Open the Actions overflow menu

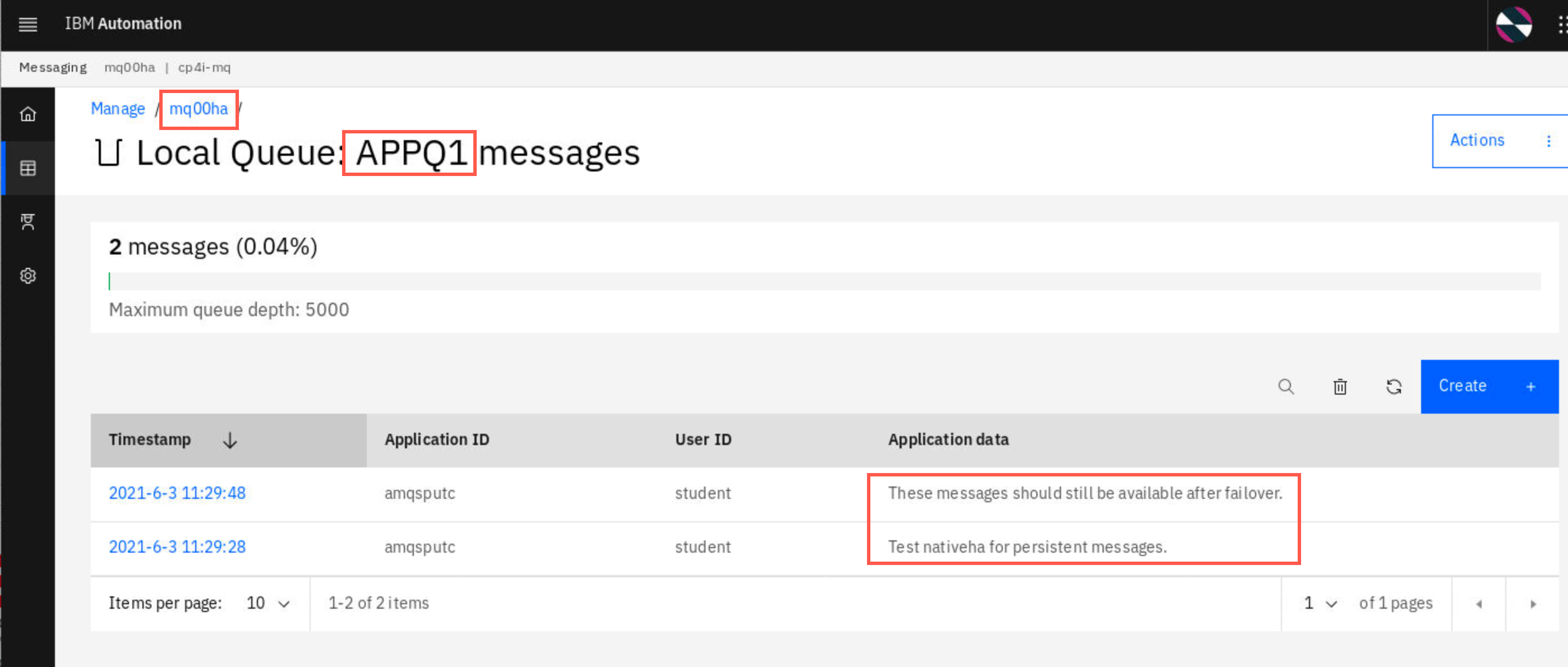1500,141
